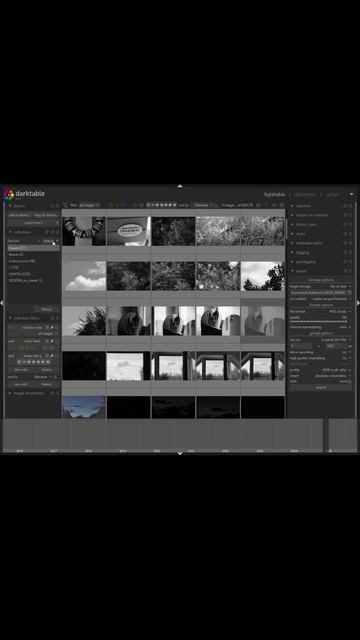Disable the color label filter

click(47, 341)
